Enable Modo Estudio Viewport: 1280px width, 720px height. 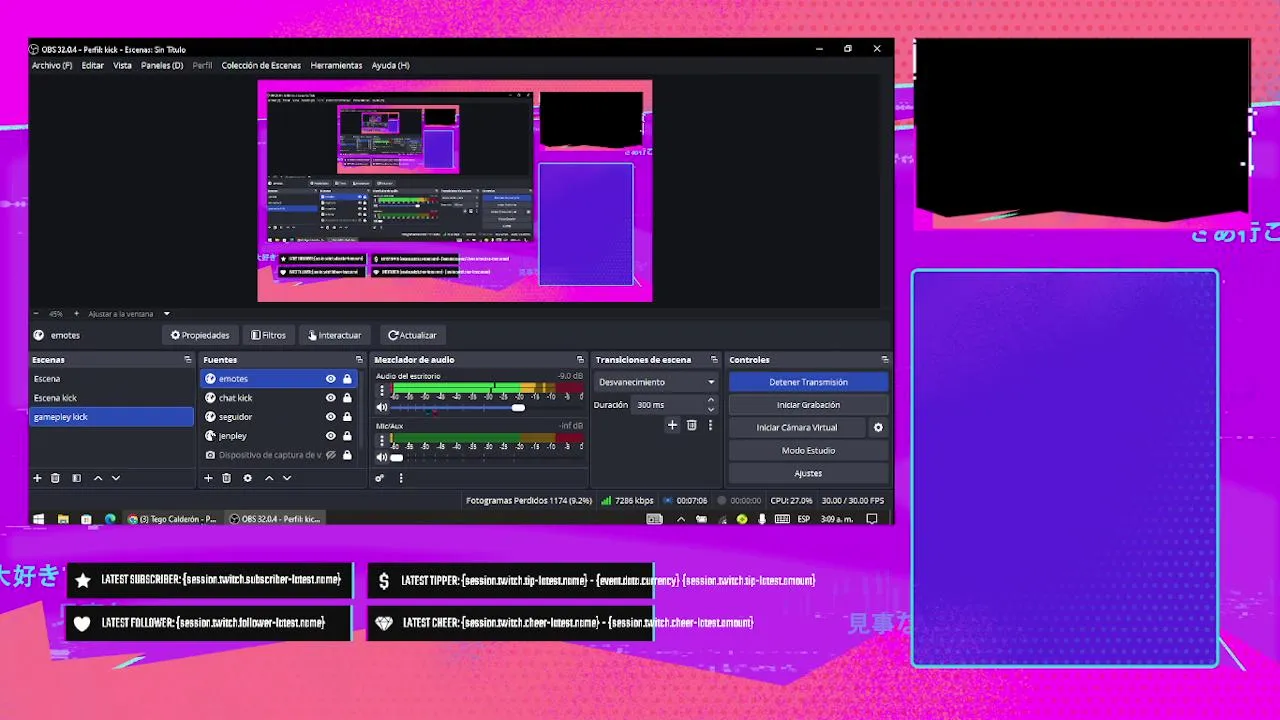(x=808, y=450)
